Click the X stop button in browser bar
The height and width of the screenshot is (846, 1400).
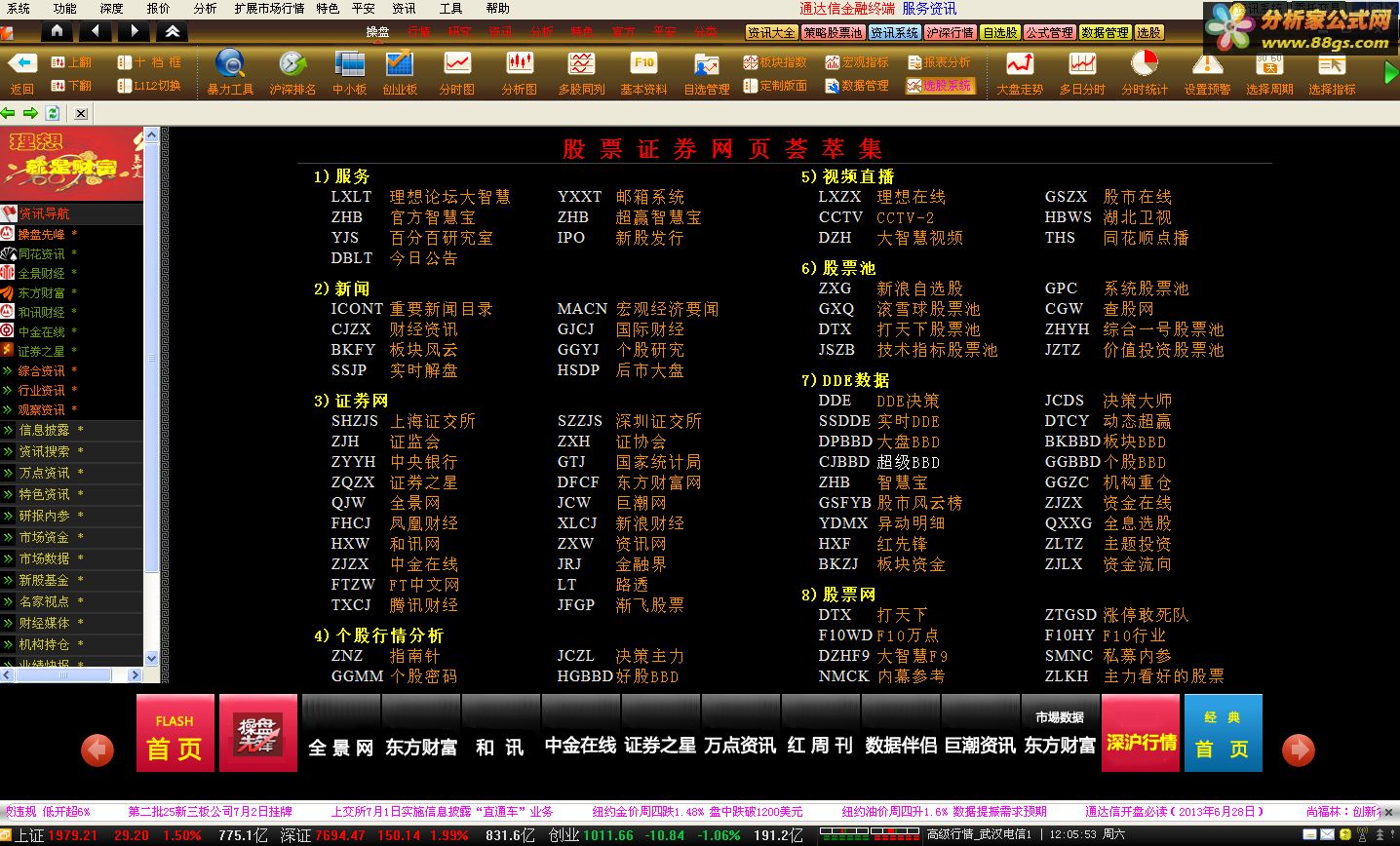pyautogui.click(x=81, y=113)
